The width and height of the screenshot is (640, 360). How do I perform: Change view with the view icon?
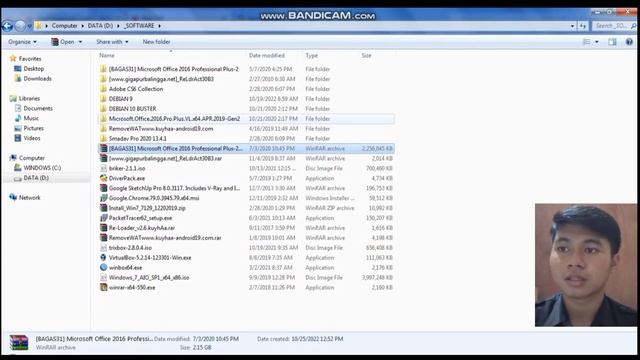tap(587, 42)
